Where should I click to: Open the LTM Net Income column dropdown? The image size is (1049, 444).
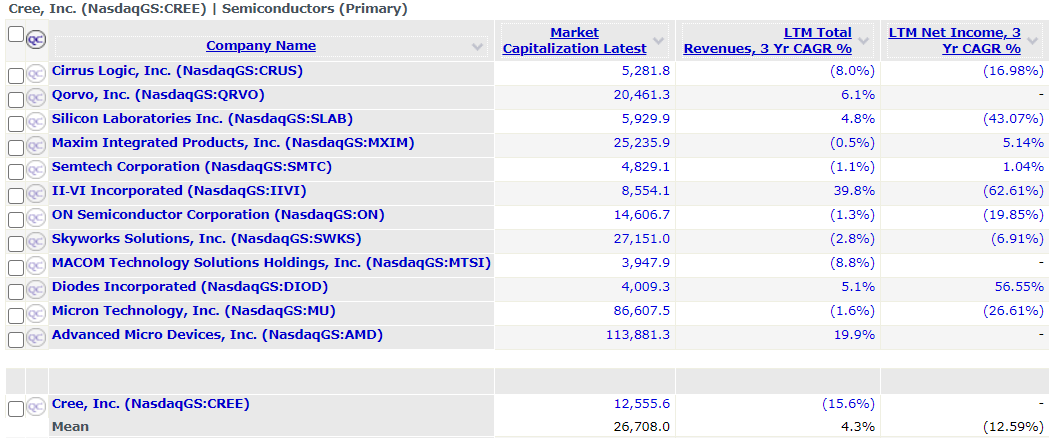point(1032,41)
